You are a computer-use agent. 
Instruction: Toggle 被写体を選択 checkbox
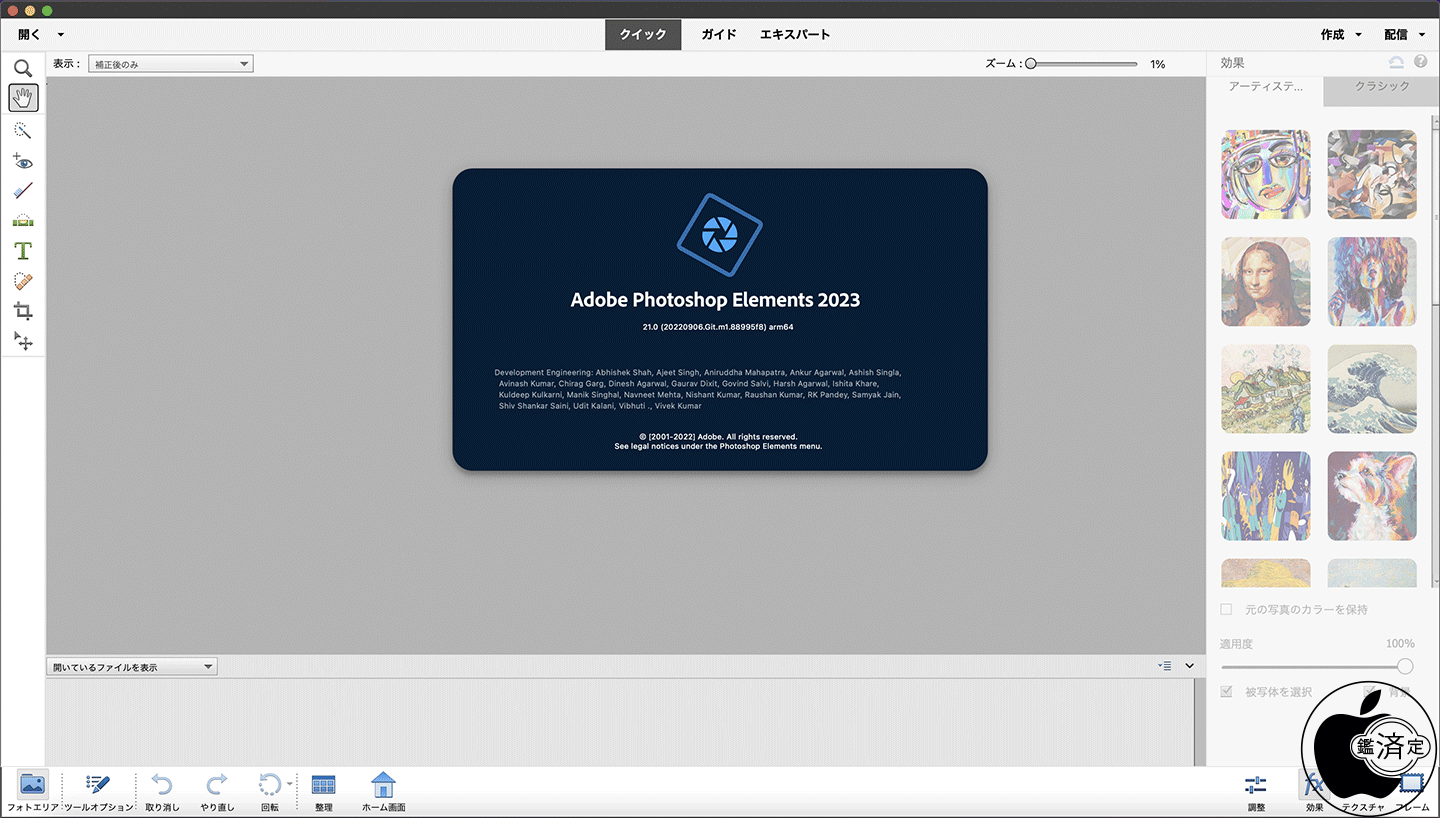pos(1226,692)
